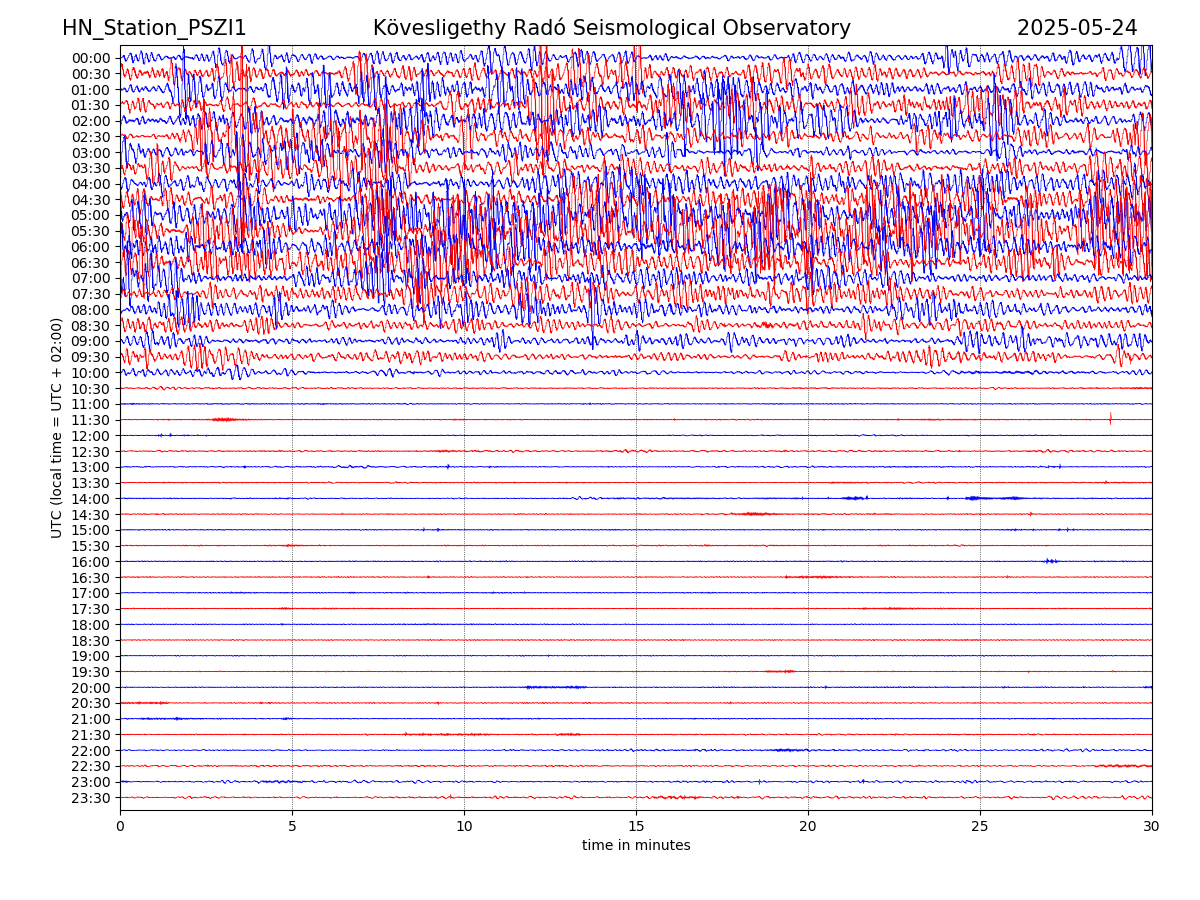Click the blue burst near minute 27 on the 16:00 trace

point(1050,561)
